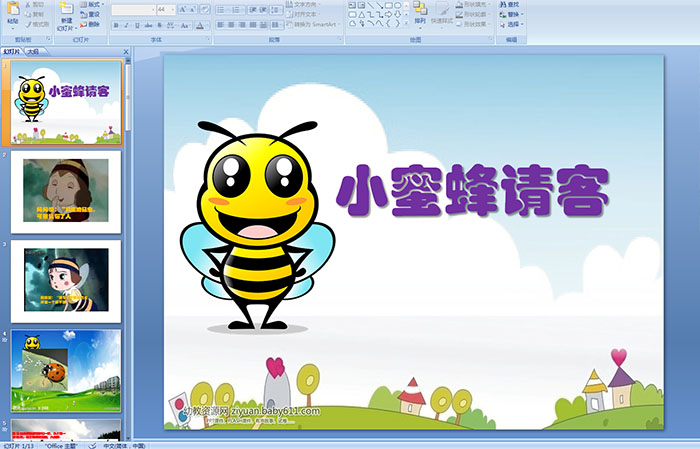The width and height of the screenshot is (700, 449).
Task: Toggle Center text alignment
Action: [231, 25]
